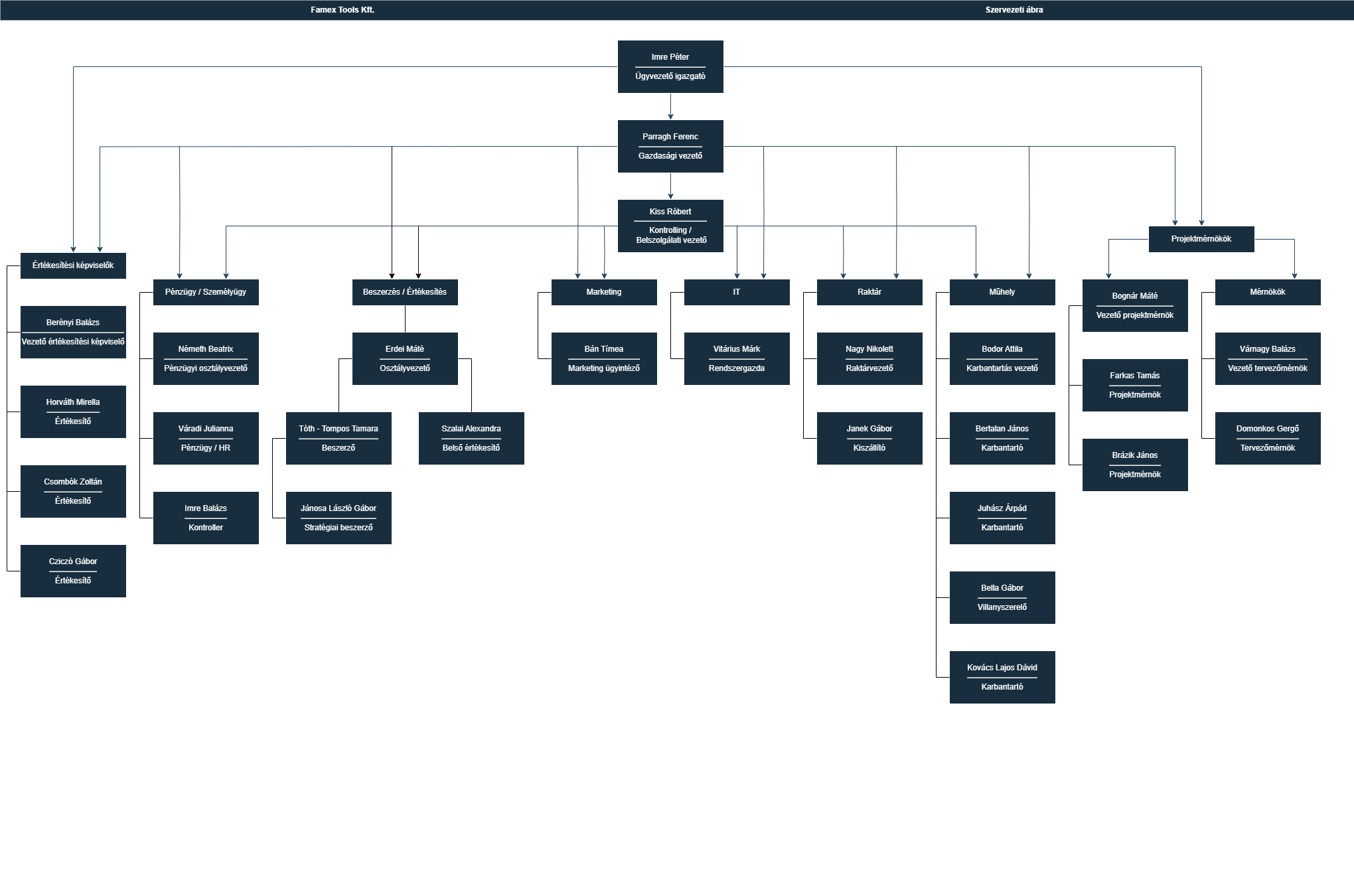This screenshot has height=896, width=1354.
Task: Click Kiss Róbert Kontrolling node
Action: [670, 226]
